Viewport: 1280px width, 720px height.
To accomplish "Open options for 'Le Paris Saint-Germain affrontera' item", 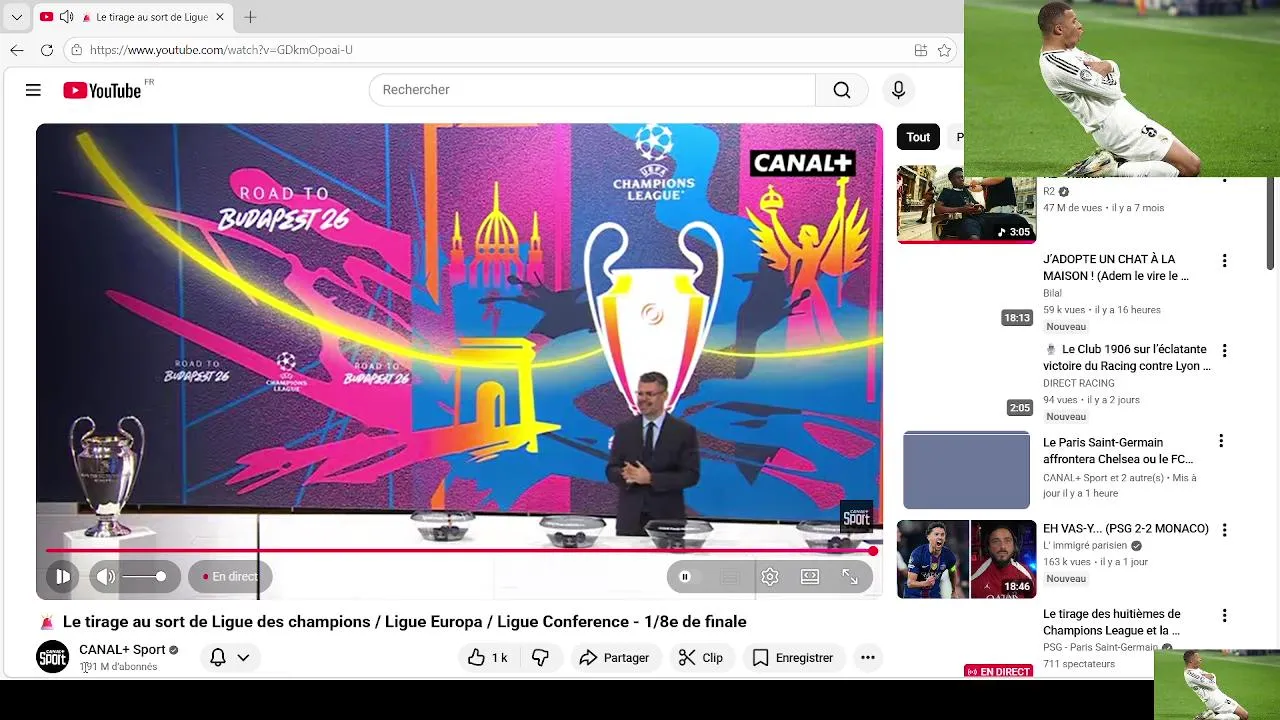I will [x=1221, y=441].
